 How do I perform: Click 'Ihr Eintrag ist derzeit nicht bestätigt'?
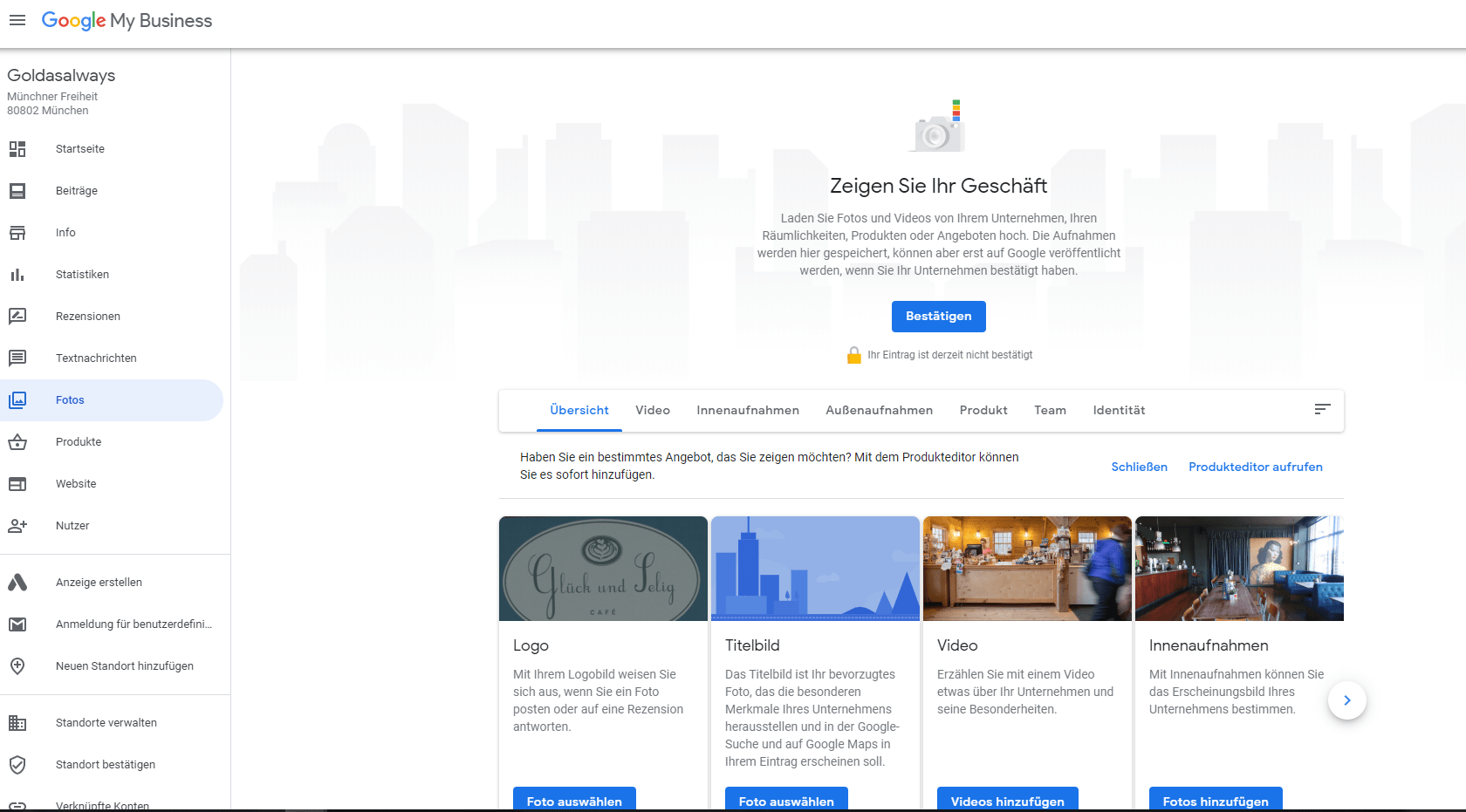click(949, 355)
